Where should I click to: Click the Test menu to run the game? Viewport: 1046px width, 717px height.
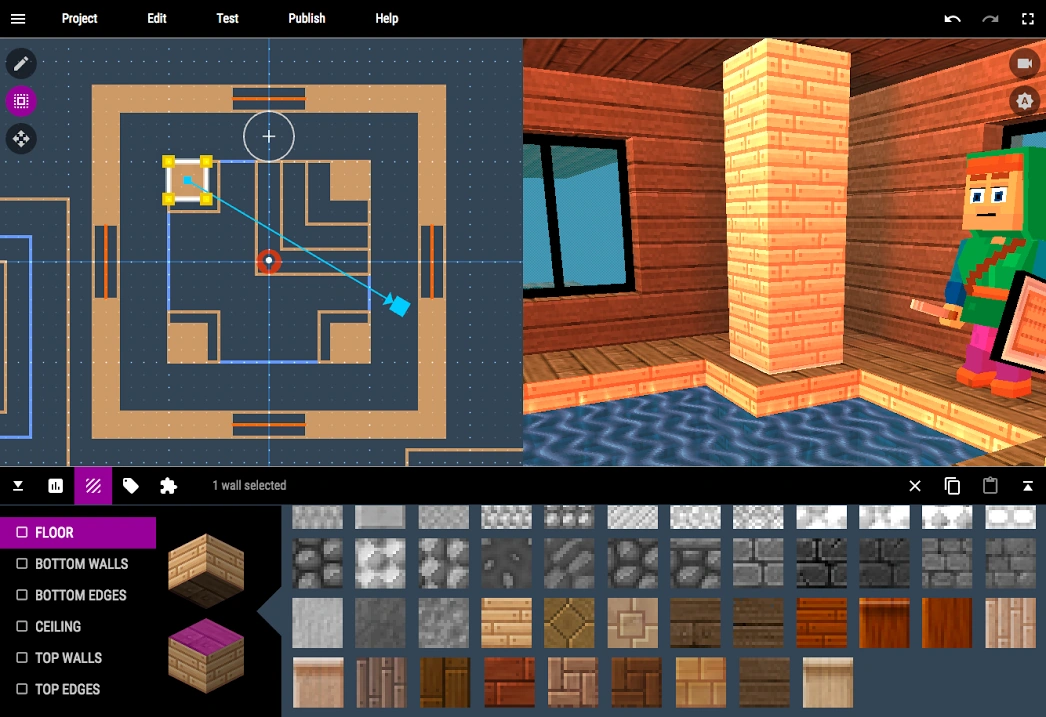227,18
